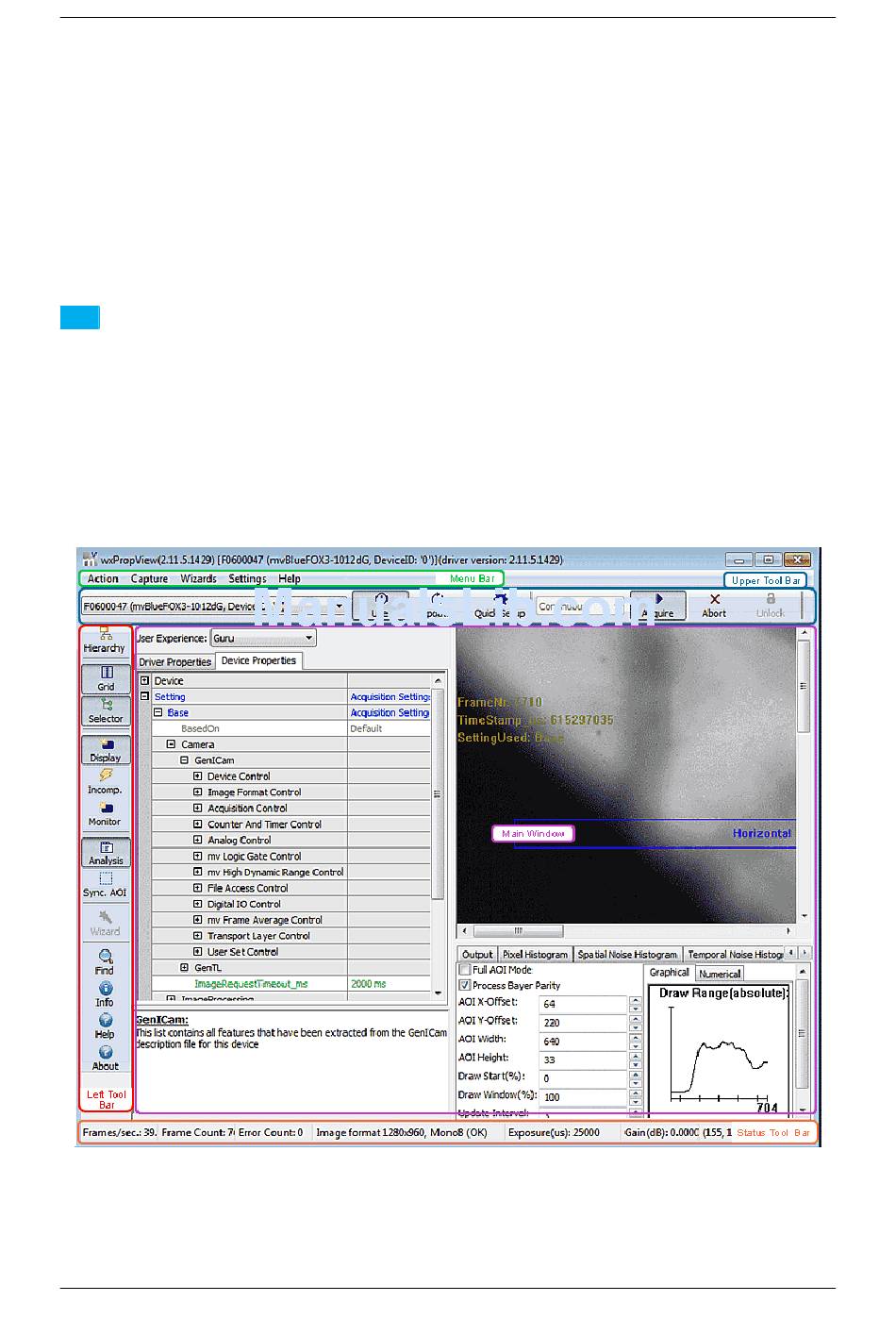Expand the Digital IO Control node
Screen dimensions: 896x1318
pyautogui.click(x=198, y=904)
